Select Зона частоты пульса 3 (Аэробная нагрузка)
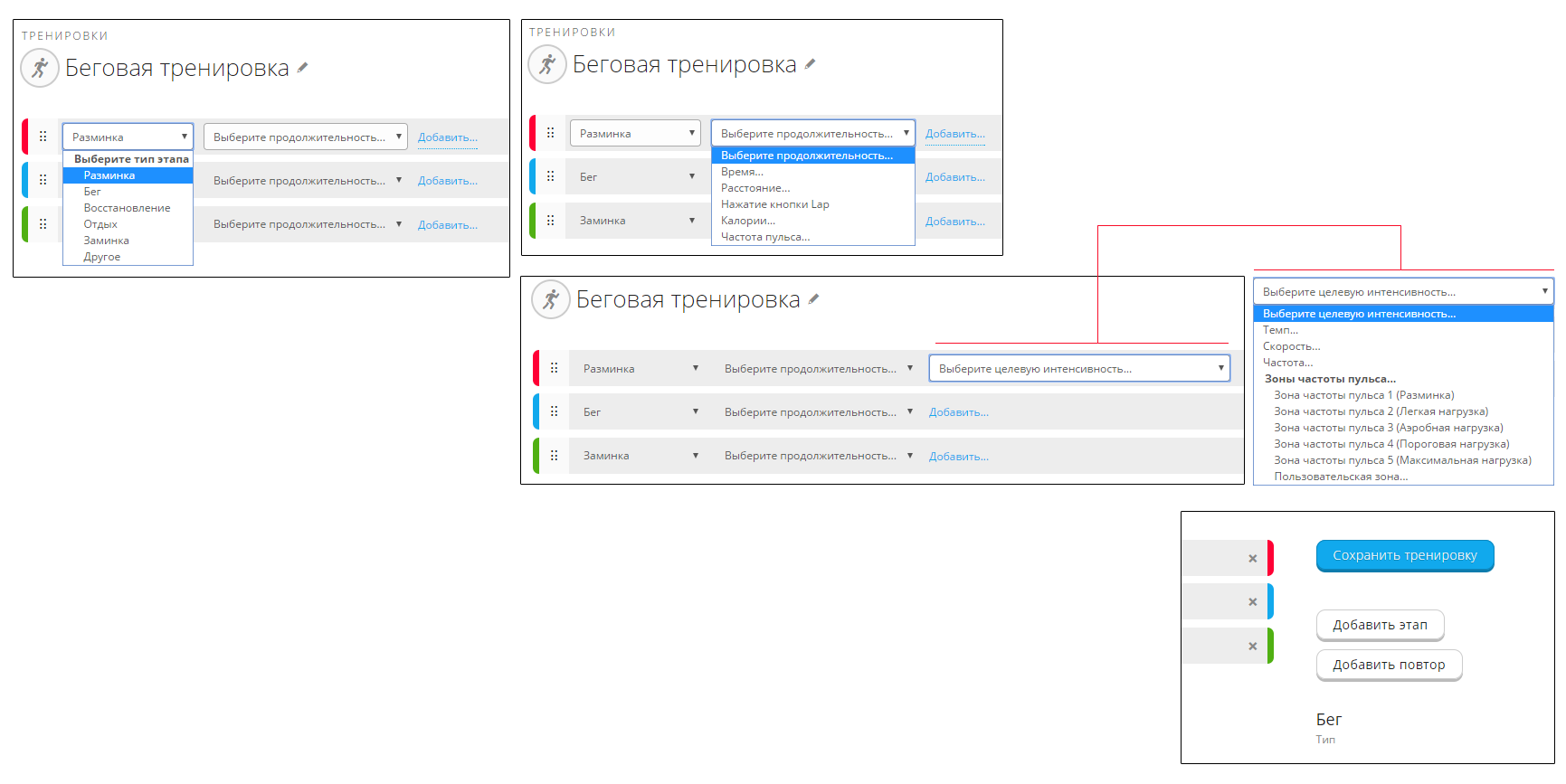Image resolution: width=1566 pixels, height=784 pixels. [x=1388, y=428]
